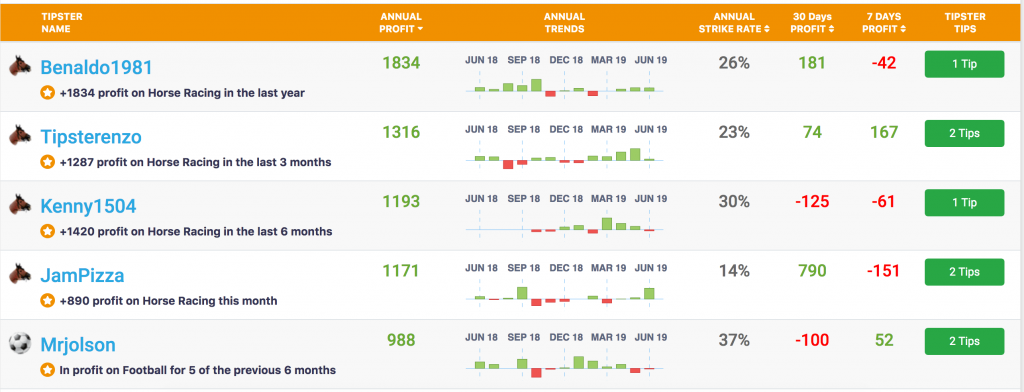View the 2 Tips button for Tipsterenzo

pos(964,133)
